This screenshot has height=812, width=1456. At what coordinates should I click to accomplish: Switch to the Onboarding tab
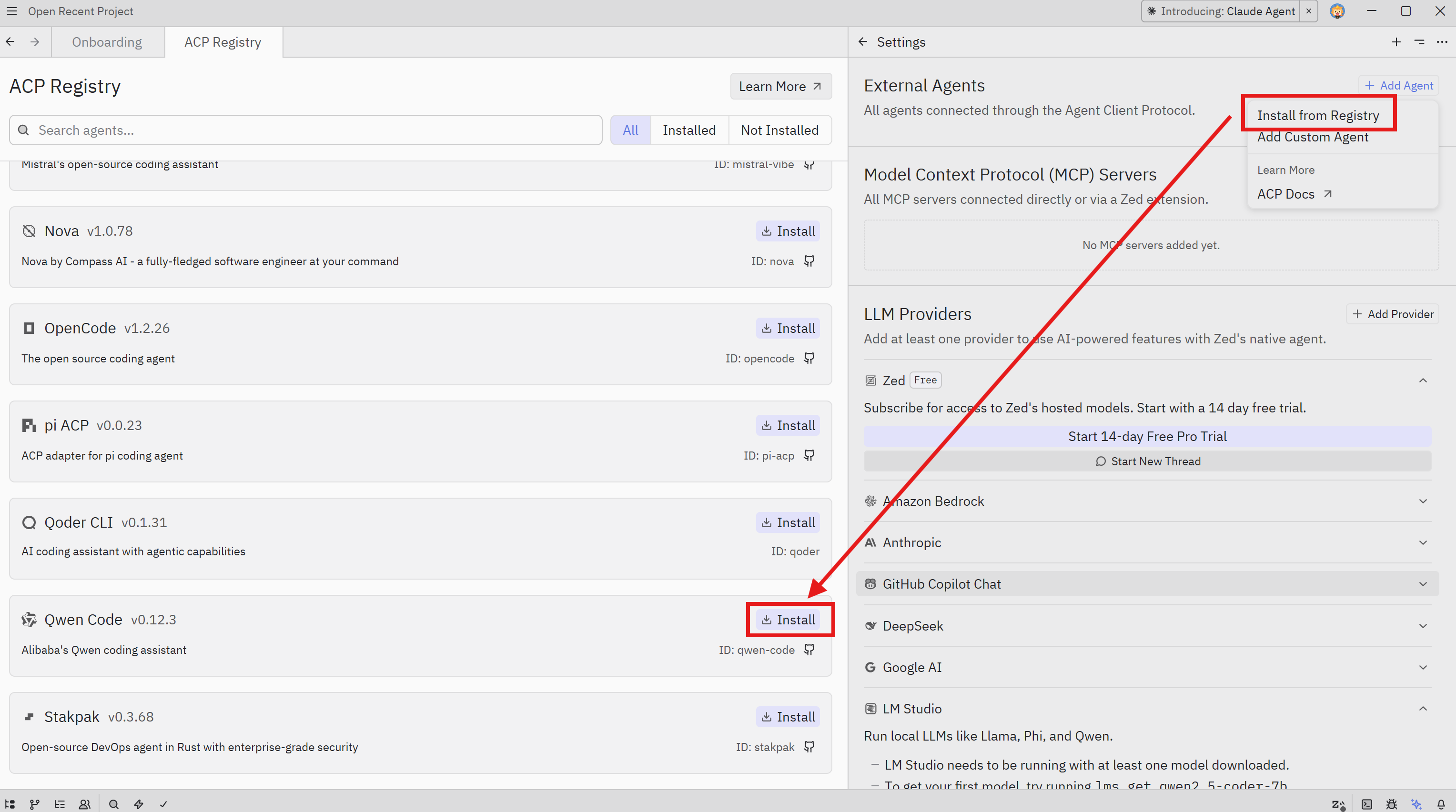pyautogui.click(x=107, y=42)
